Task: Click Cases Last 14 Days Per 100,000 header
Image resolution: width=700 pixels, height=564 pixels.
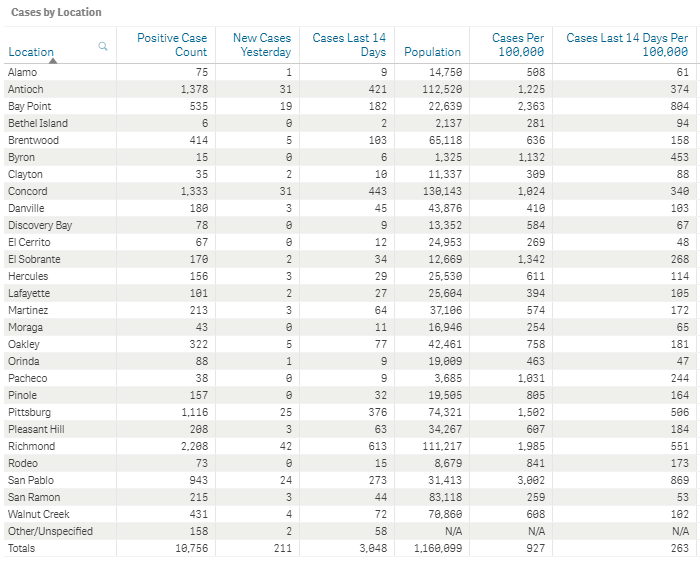Action: 627,45
